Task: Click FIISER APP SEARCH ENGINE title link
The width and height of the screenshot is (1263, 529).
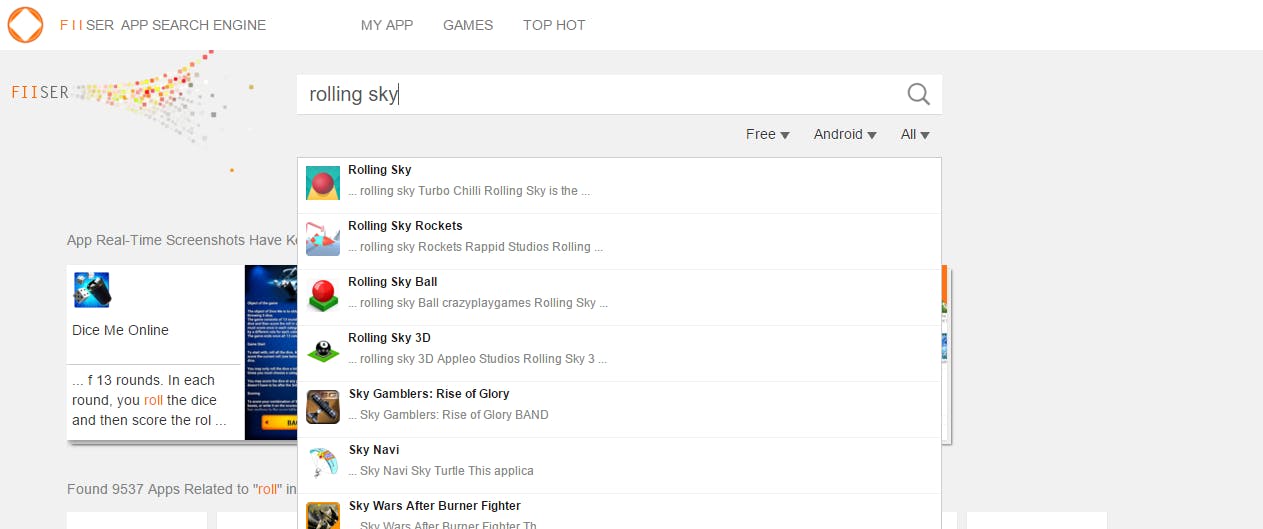Action: (x=163, y=25)
